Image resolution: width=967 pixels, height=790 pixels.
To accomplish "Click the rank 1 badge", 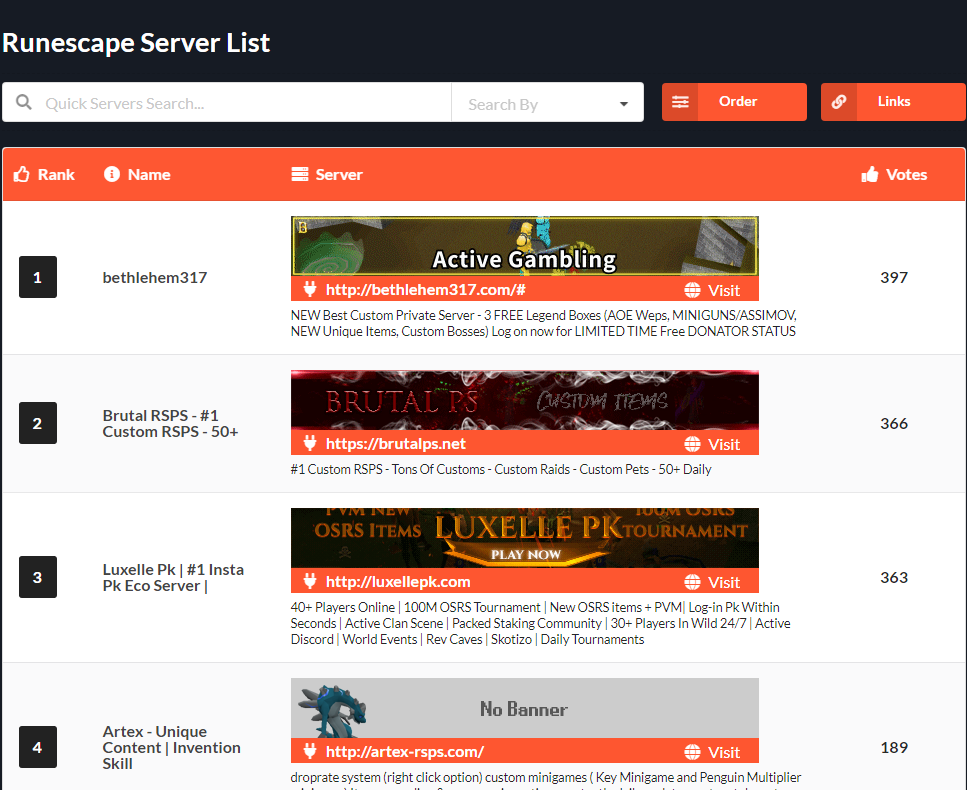I will (x=38, y=277).
